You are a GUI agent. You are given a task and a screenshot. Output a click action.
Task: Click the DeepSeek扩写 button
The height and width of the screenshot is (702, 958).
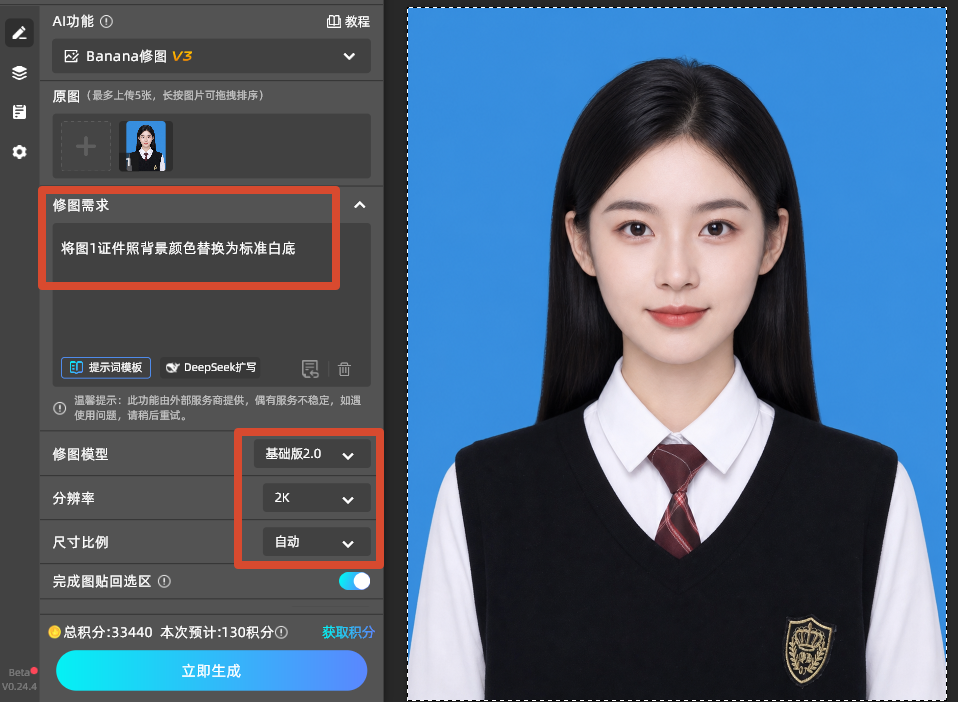[211, 367]
